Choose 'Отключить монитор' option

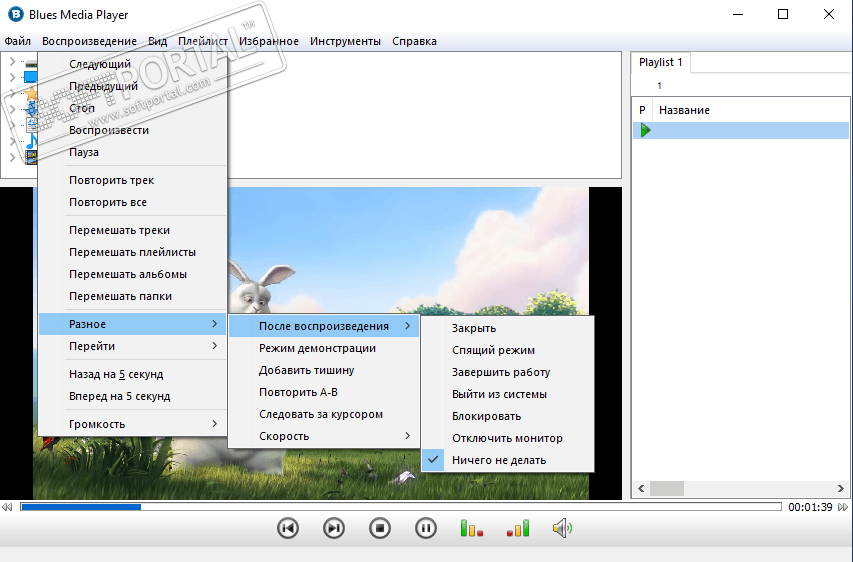508,438
